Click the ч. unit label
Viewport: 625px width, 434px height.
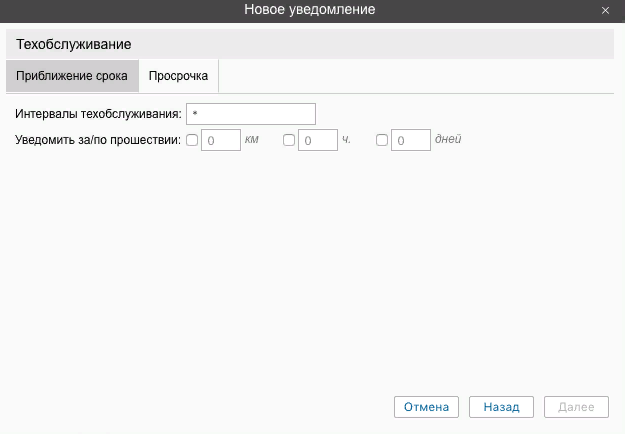click(346, 140)
